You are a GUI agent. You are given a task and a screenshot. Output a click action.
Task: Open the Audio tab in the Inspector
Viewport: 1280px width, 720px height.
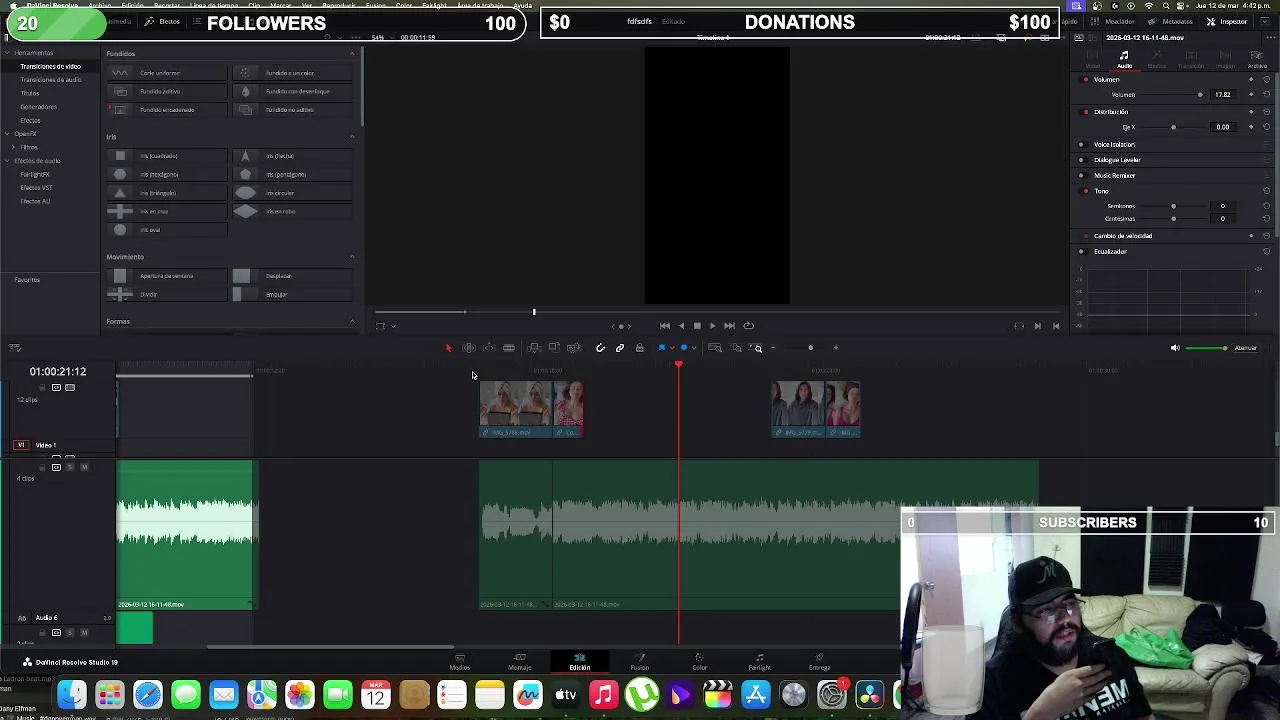[x=1124, y=60]
